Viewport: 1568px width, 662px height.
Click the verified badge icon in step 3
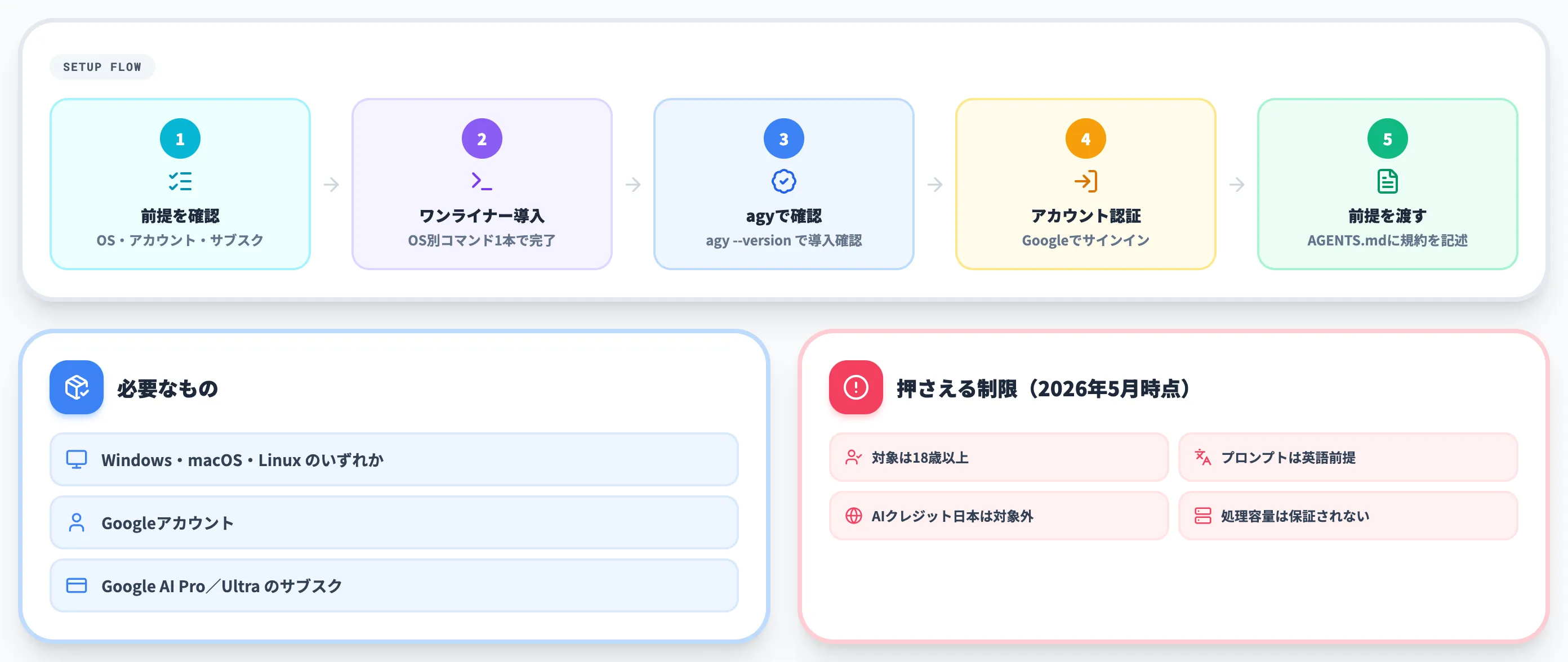783,181
